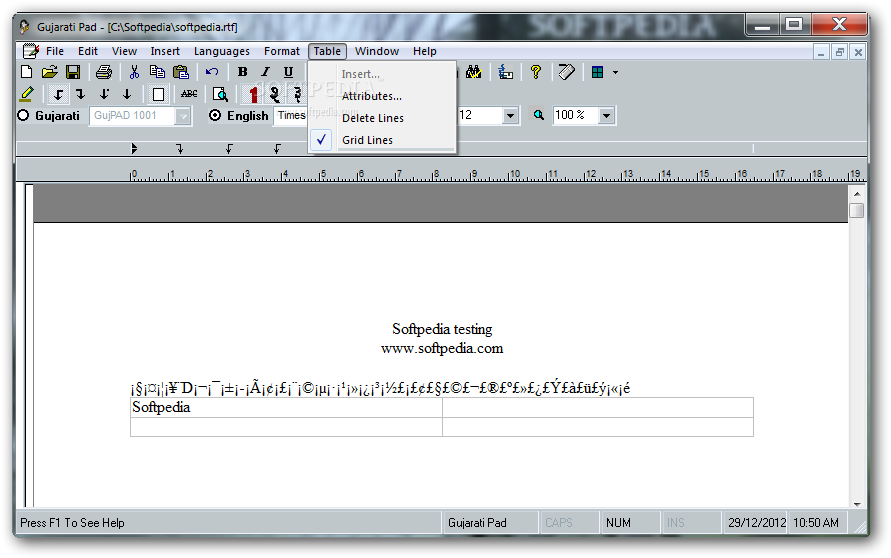Viewport: 891px width, 558px height.
Task: Click the document icon left of File menu
Action: click(30, 51)
